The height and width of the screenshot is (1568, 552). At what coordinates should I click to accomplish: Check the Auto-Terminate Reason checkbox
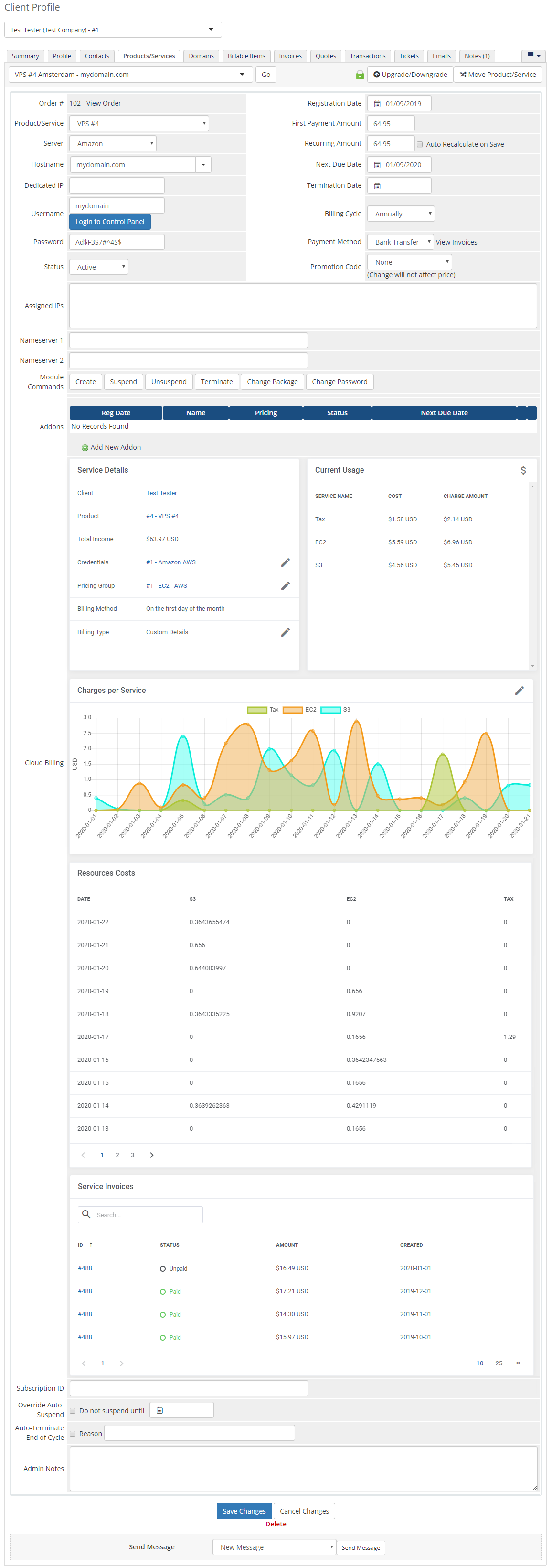pos(73,1434)
